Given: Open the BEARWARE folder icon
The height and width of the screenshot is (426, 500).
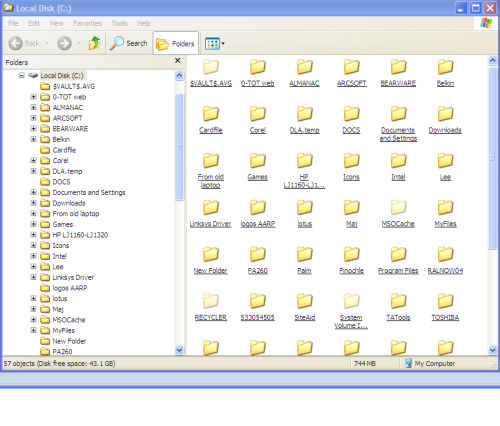Looking at the screenshot, I should click(x=398, y=67).
